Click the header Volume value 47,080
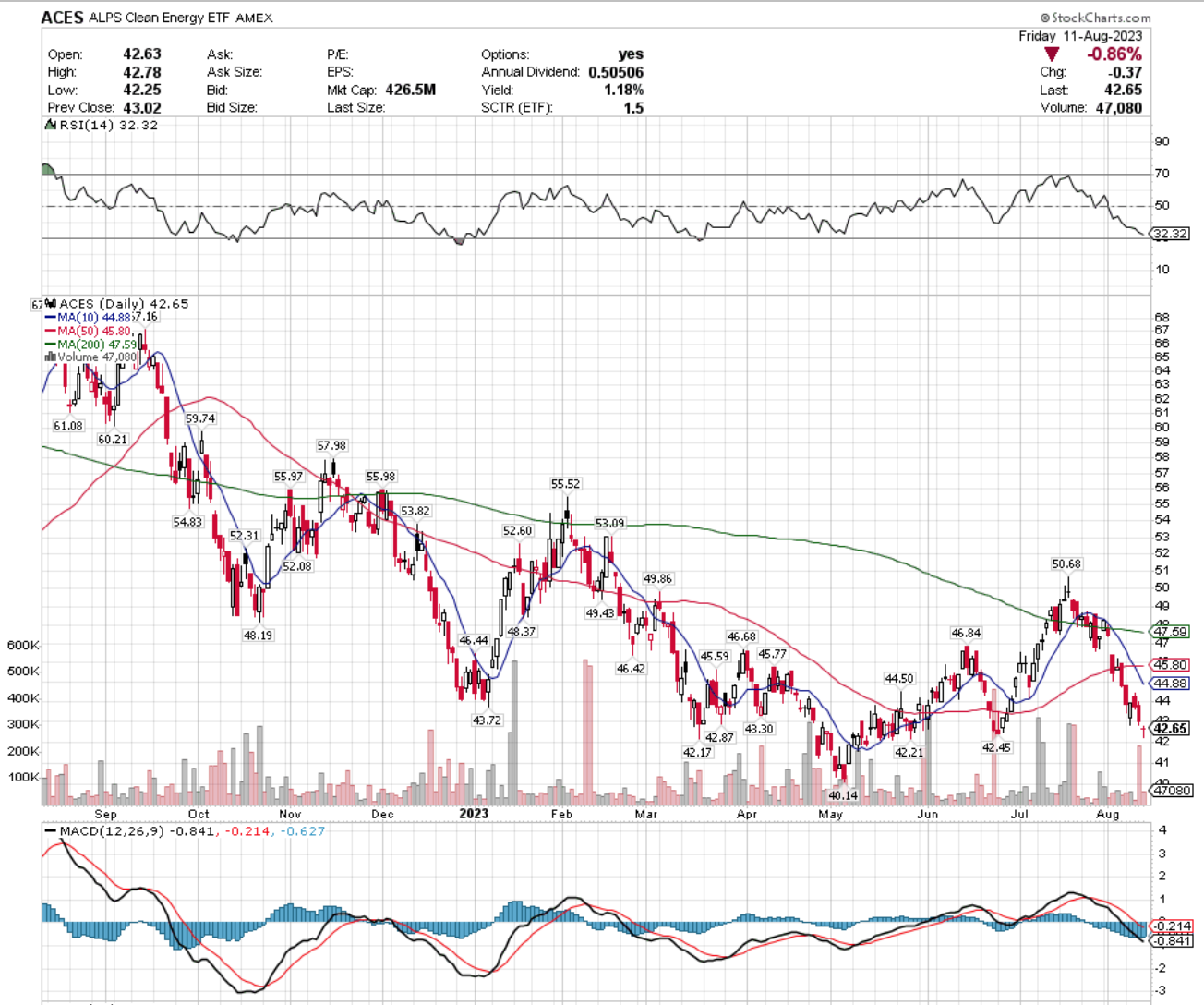This screenshot has width=1204, height=1005. 1117,107
